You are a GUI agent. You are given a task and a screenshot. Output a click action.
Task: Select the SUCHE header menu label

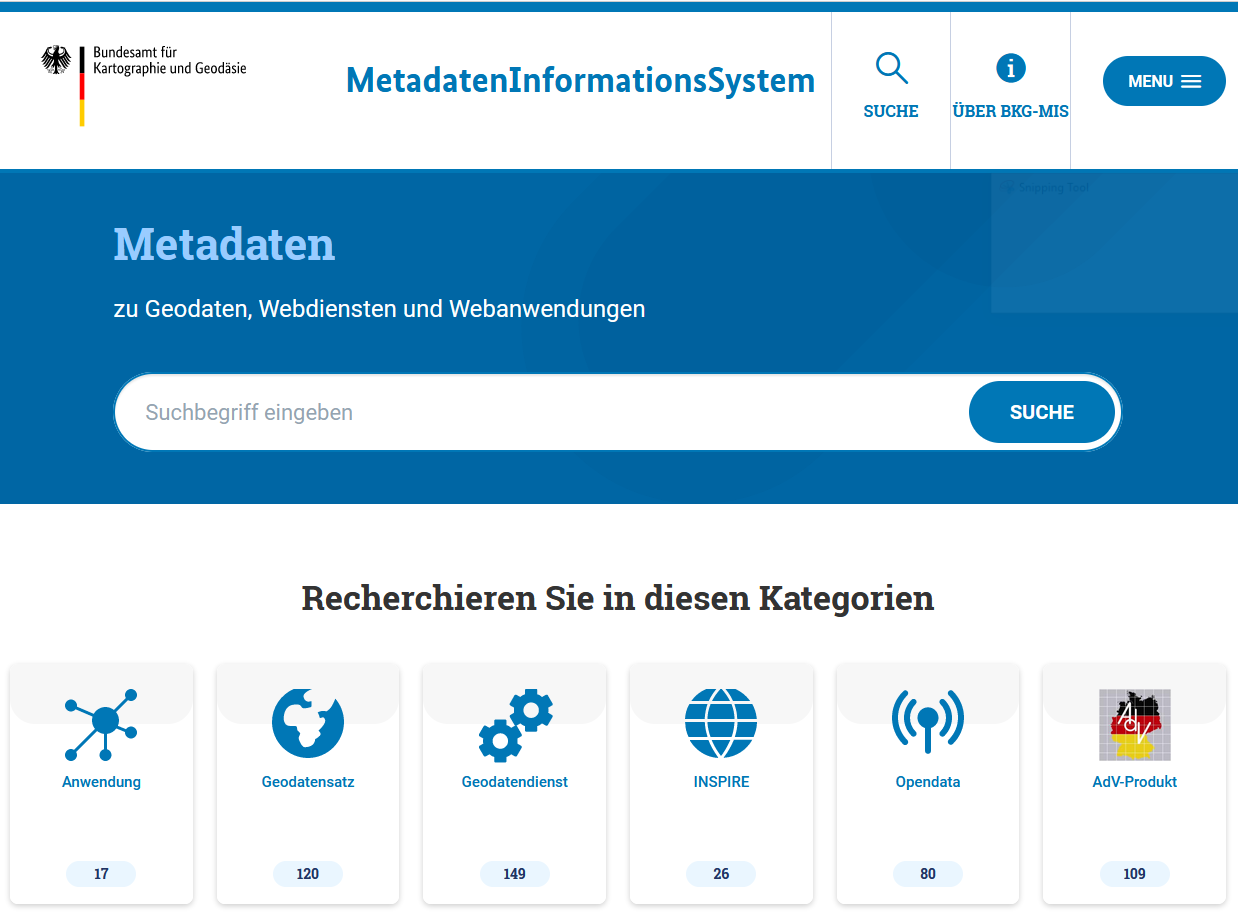click(891, 111)
